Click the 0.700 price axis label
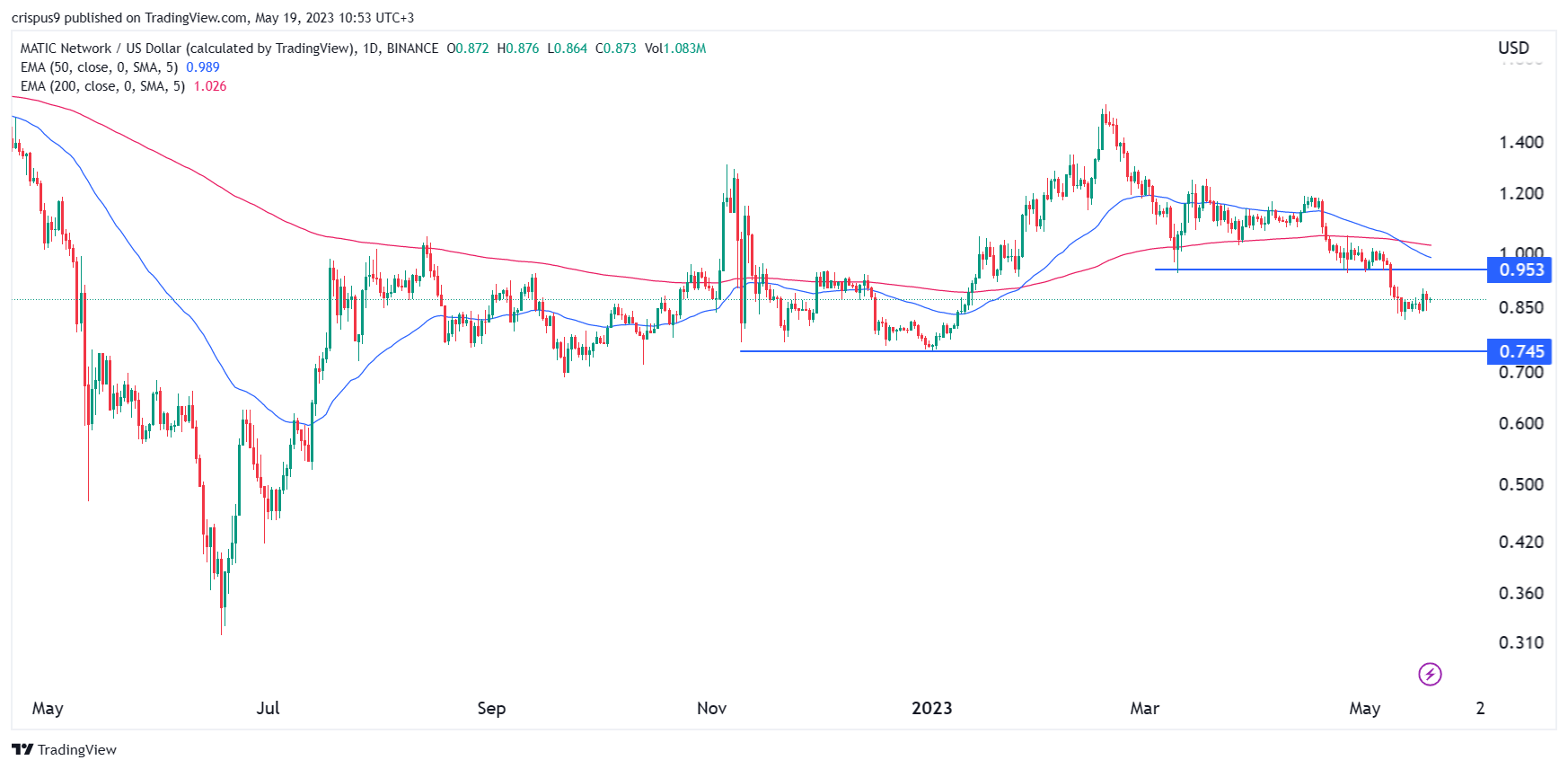This screenshot has width=1568, height=769. pos(1521,372)
